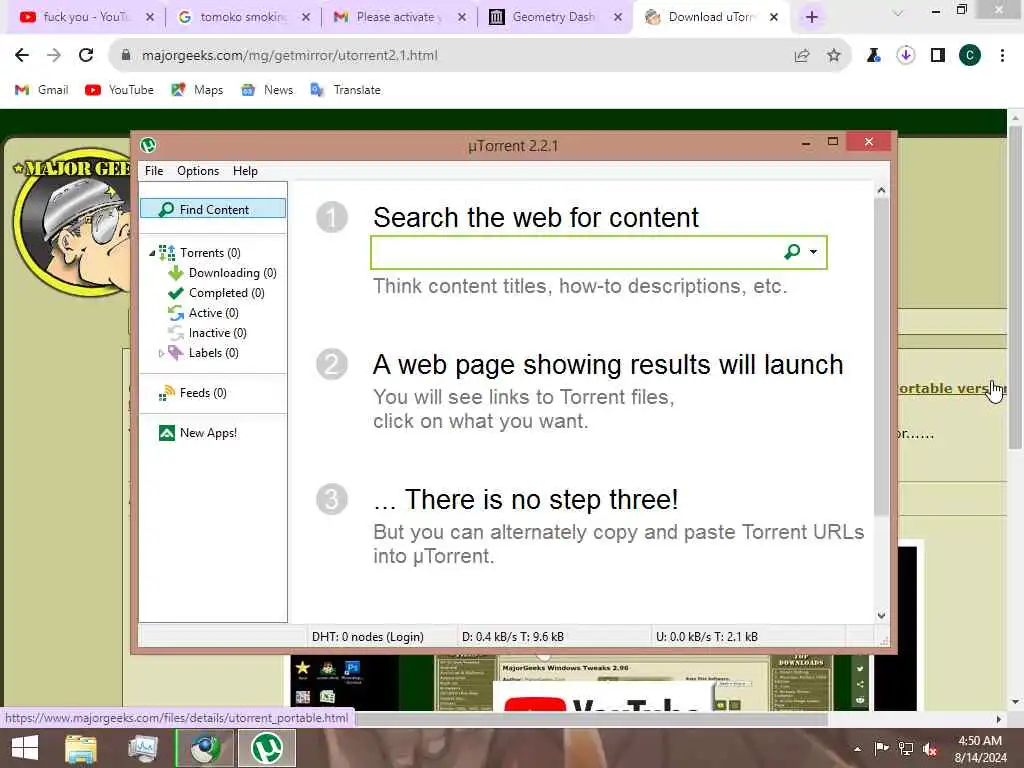Close the Geometry Dash tab

pyautogui.click(x=618, y=17)
